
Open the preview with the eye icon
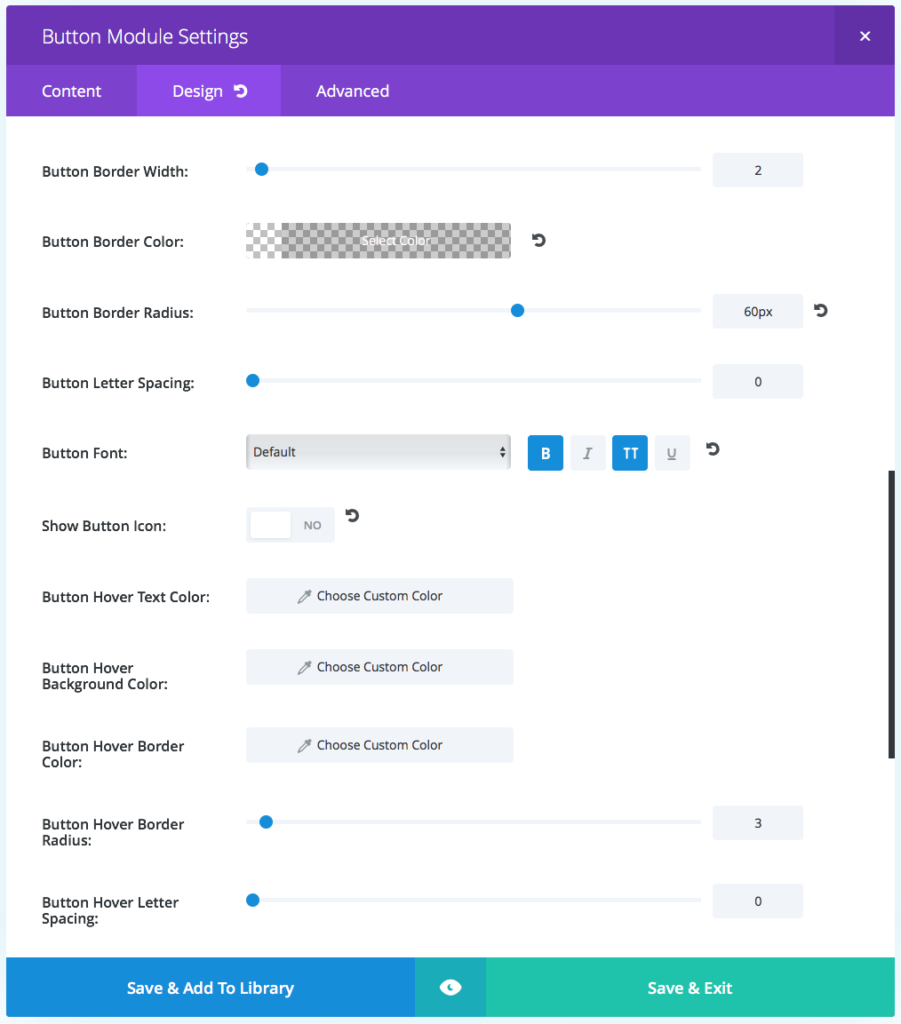pyautogui.click(x=449, y=987)
